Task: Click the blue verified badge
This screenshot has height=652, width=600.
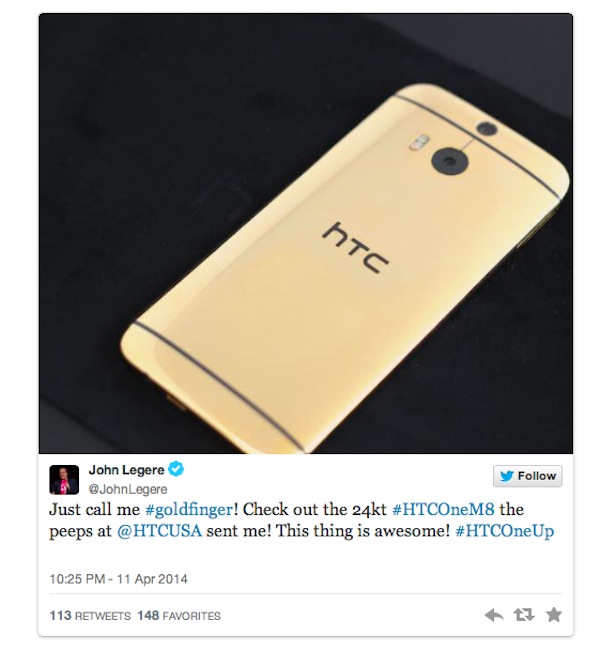Action: pos(176,469)
